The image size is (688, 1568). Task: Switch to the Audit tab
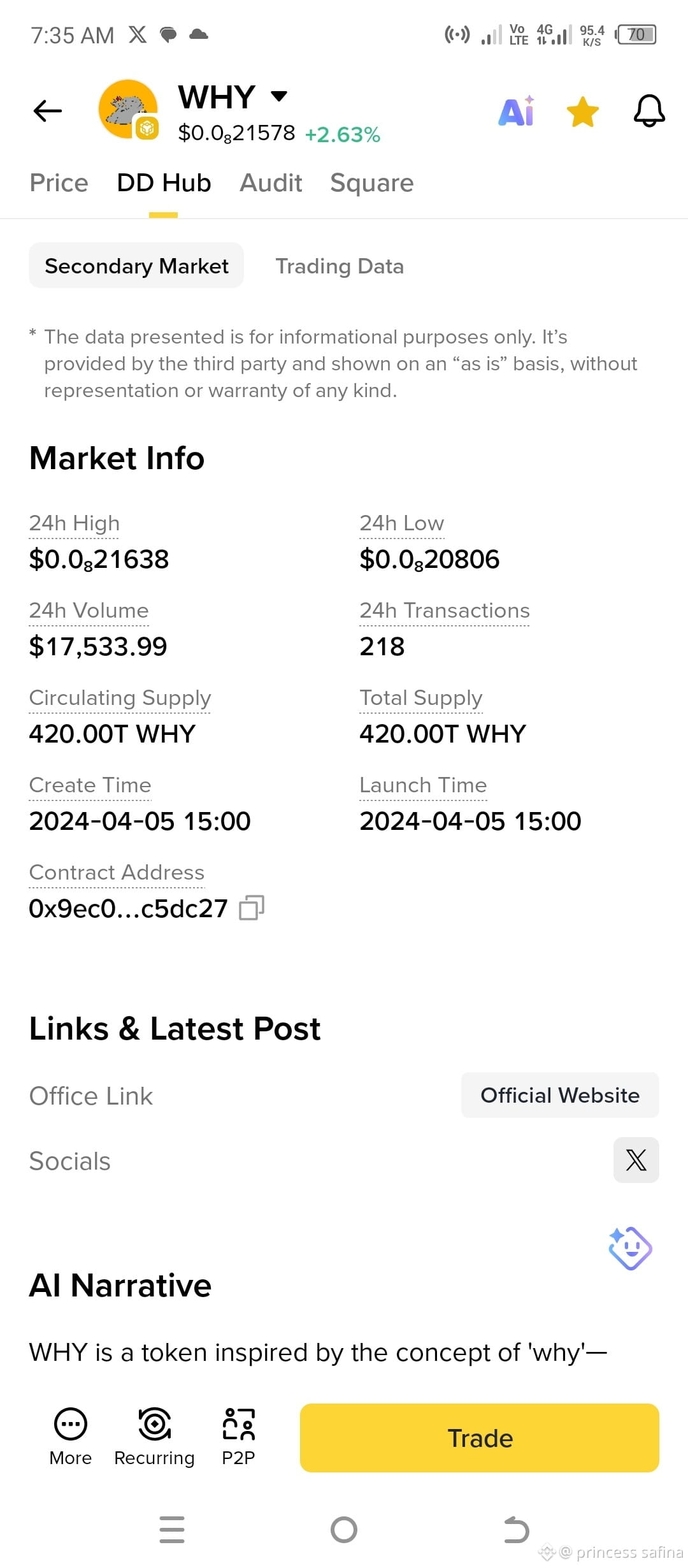pos(271,183)
